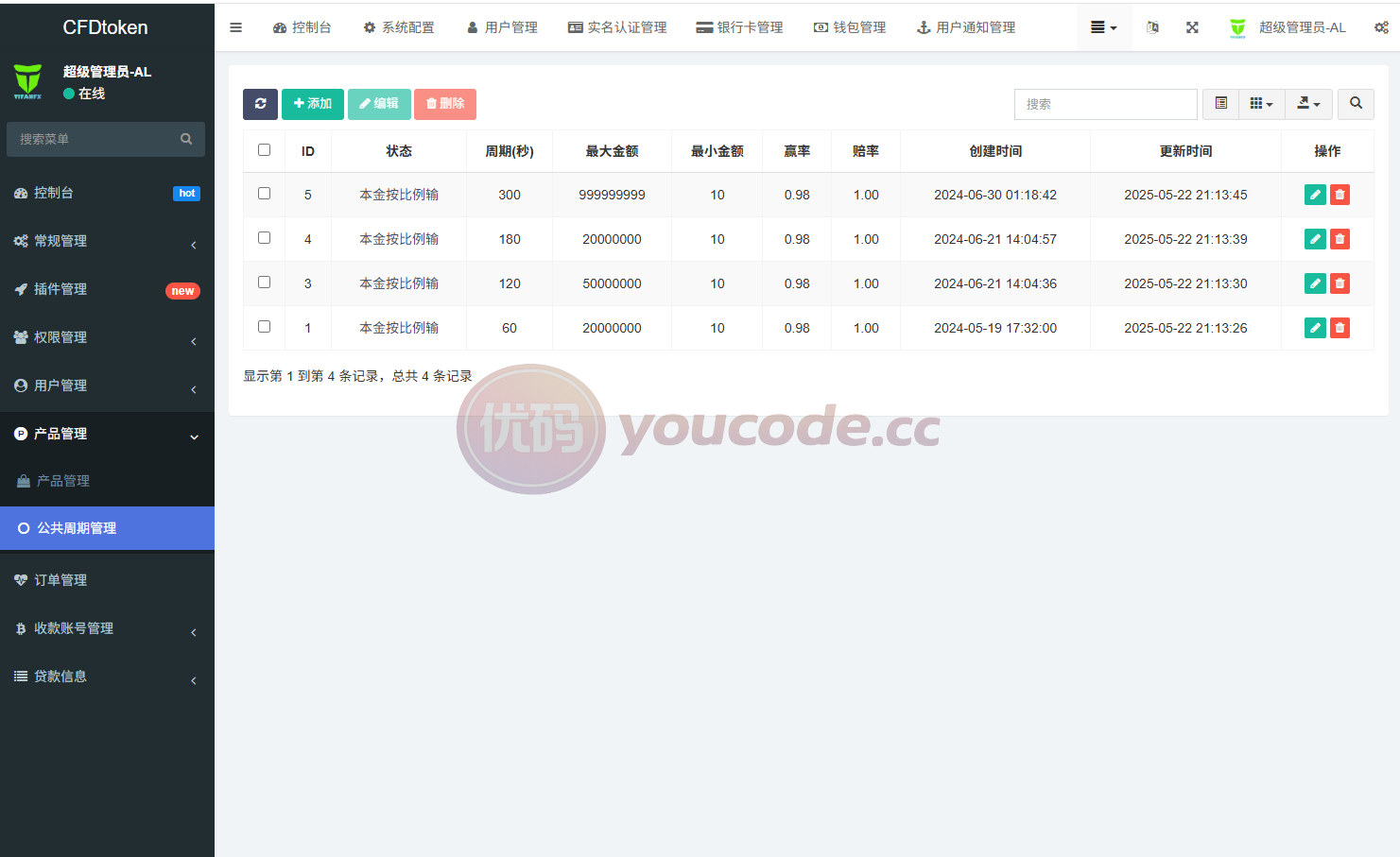Image resolution: width=1400 pixels, height=857 pixels.
Task: Open 订单管理 in the sidebar
Action: (107, 580)
